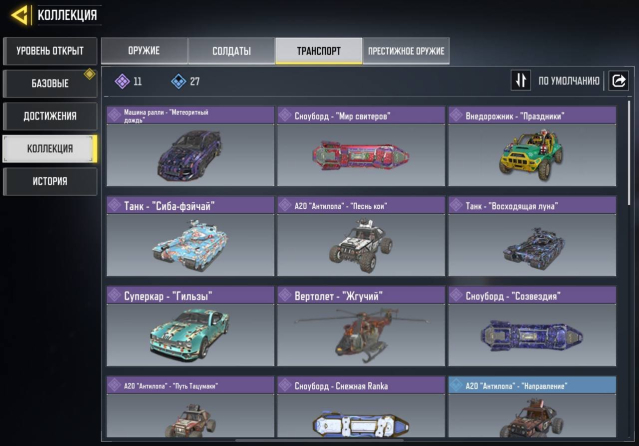This screenshot has width=639, height=446.
Task: Select the purple epic rarity filter icon
Action: 122,81
